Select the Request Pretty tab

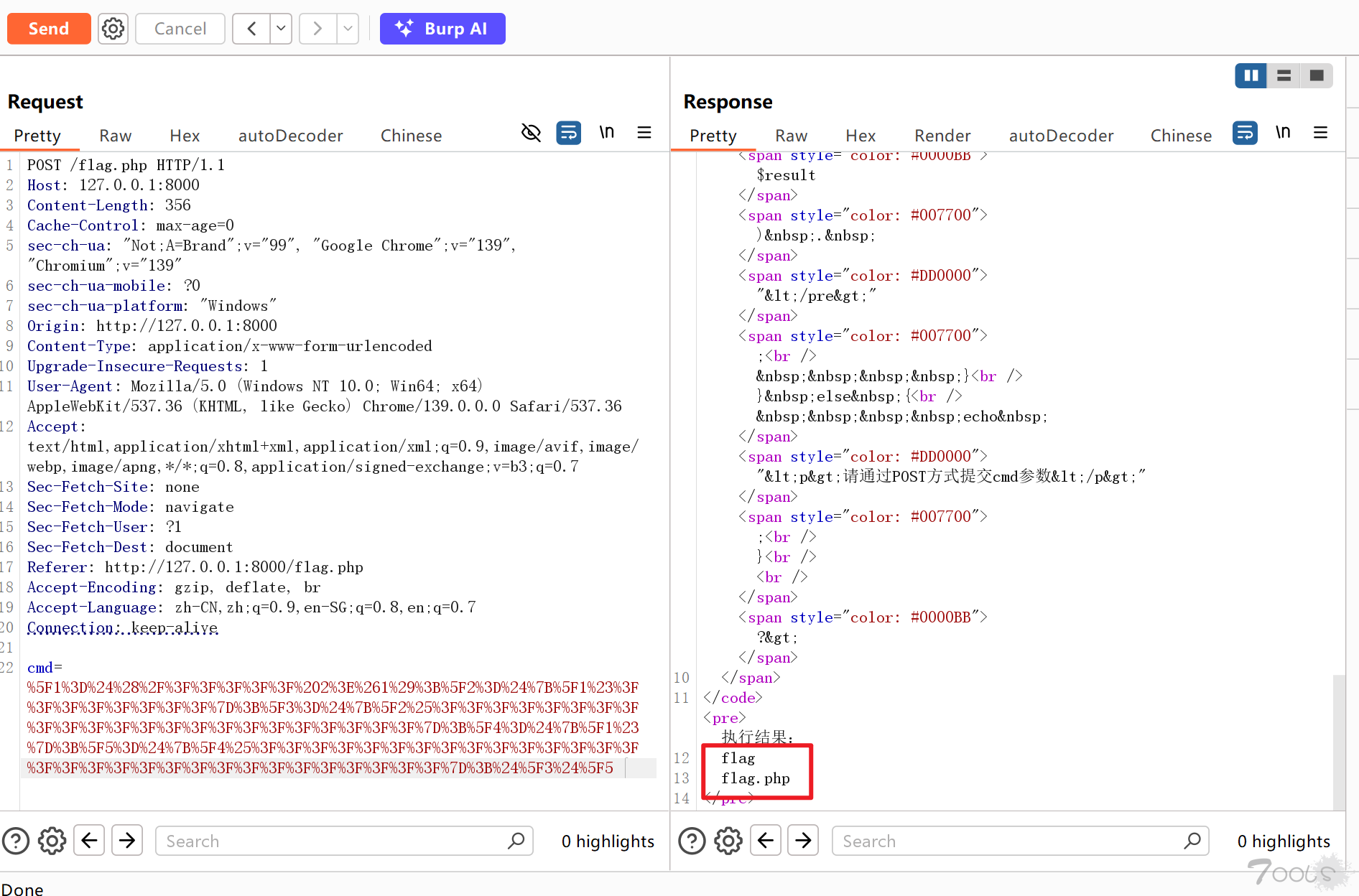click(37, 136)
